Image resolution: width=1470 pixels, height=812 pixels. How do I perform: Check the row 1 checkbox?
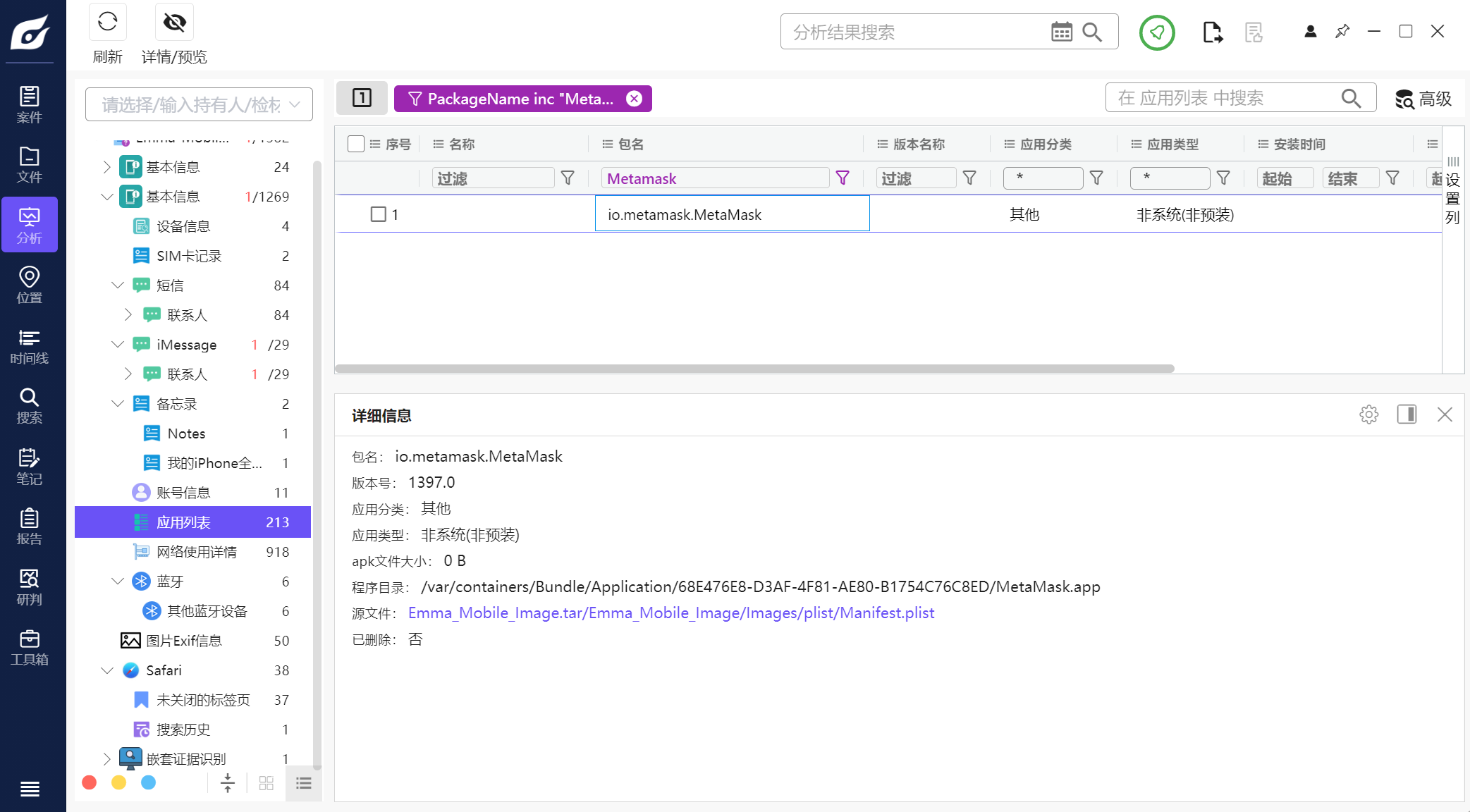[379, 214]
